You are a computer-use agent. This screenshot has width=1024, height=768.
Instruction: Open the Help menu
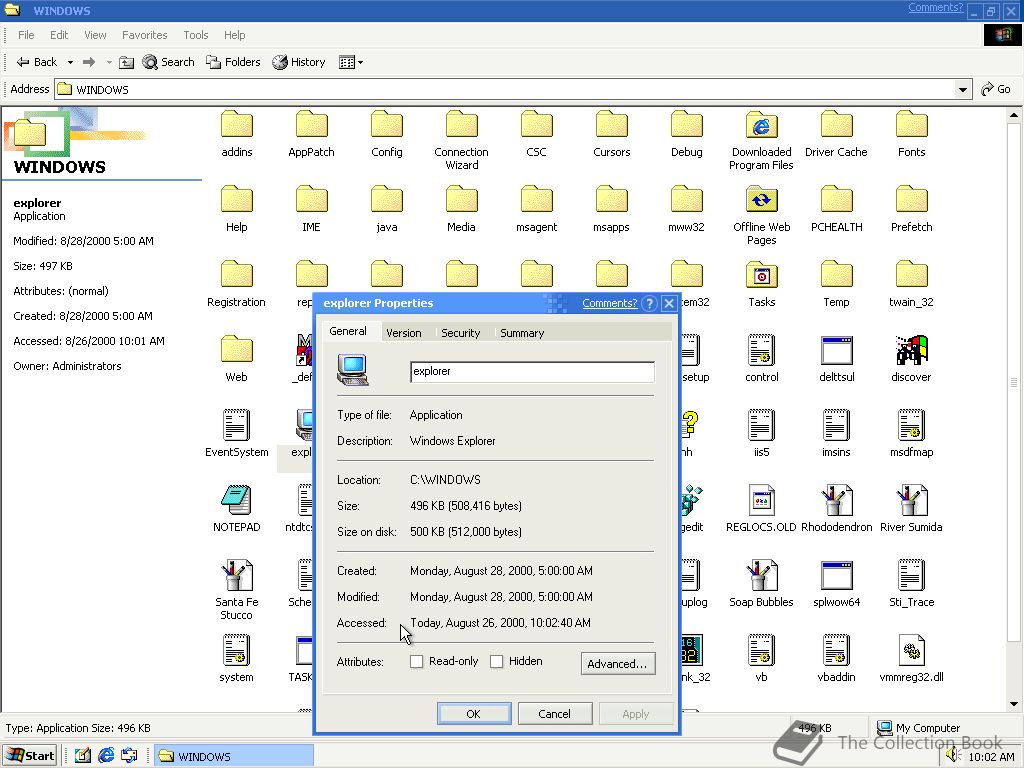[x=234, y=35]
